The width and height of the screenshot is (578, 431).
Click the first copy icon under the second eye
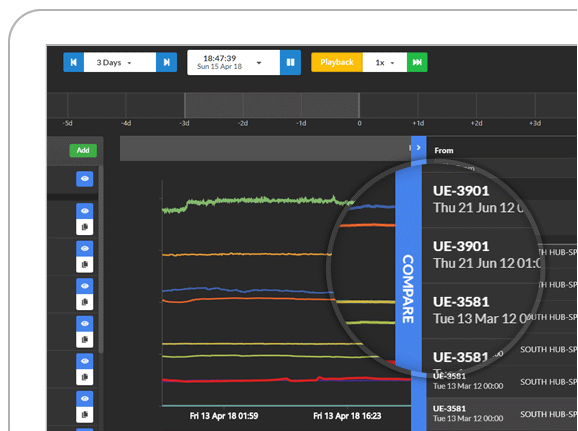point(85,227)
